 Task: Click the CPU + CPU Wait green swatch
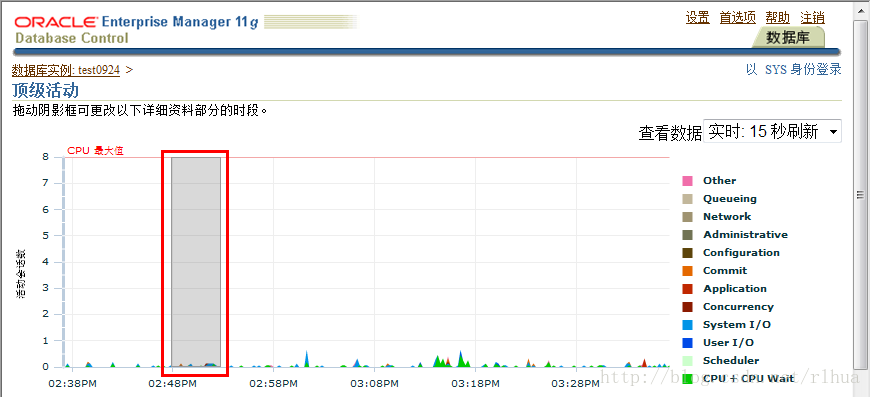687,379
